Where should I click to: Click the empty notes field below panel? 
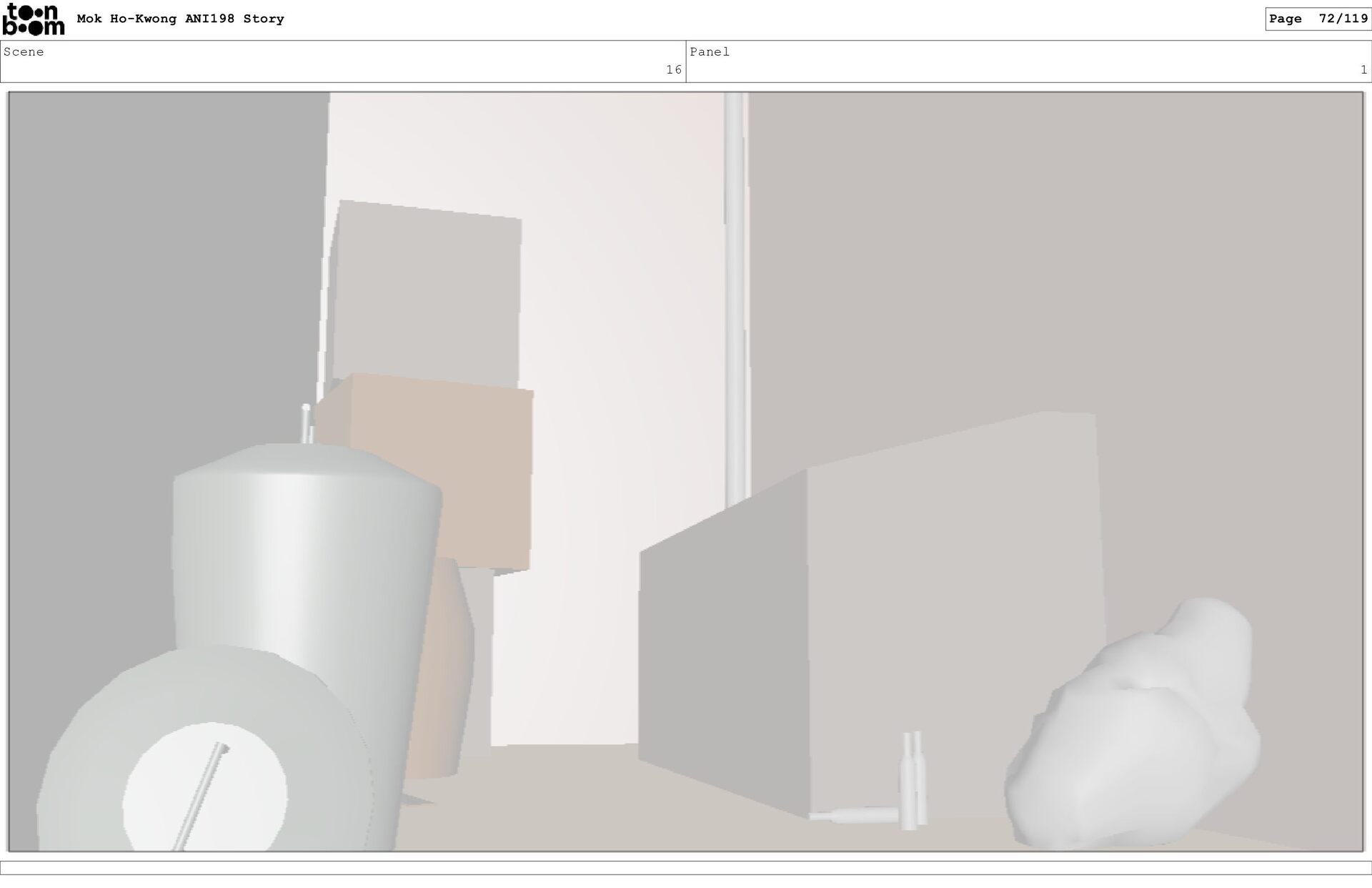pos(686,868)
